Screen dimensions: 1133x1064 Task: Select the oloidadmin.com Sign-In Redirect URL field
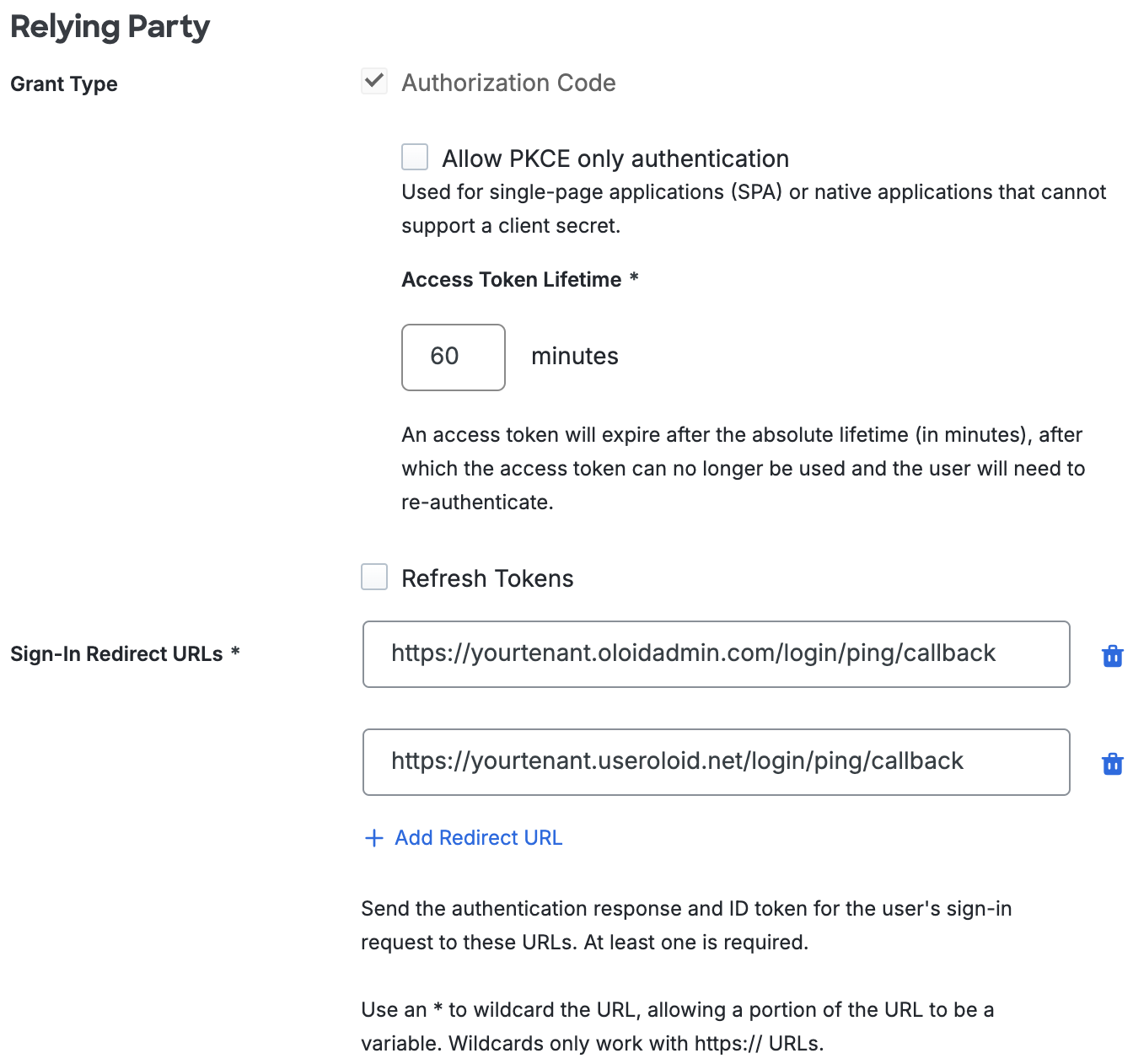click(x=716, y=653)
